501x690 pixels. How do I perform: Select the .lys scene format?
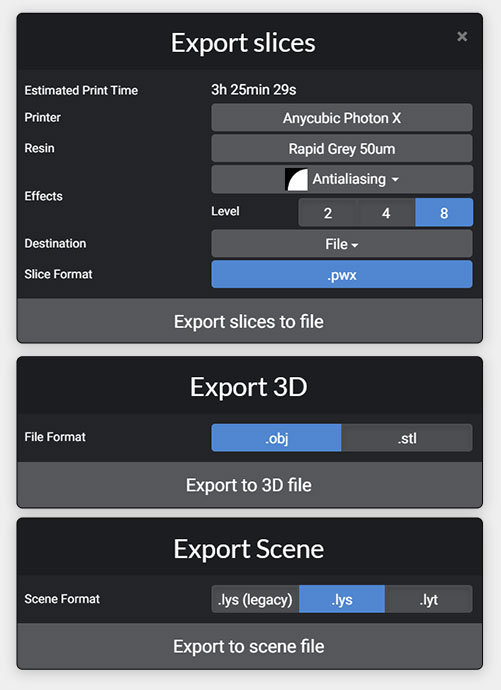tap(342, 599)
